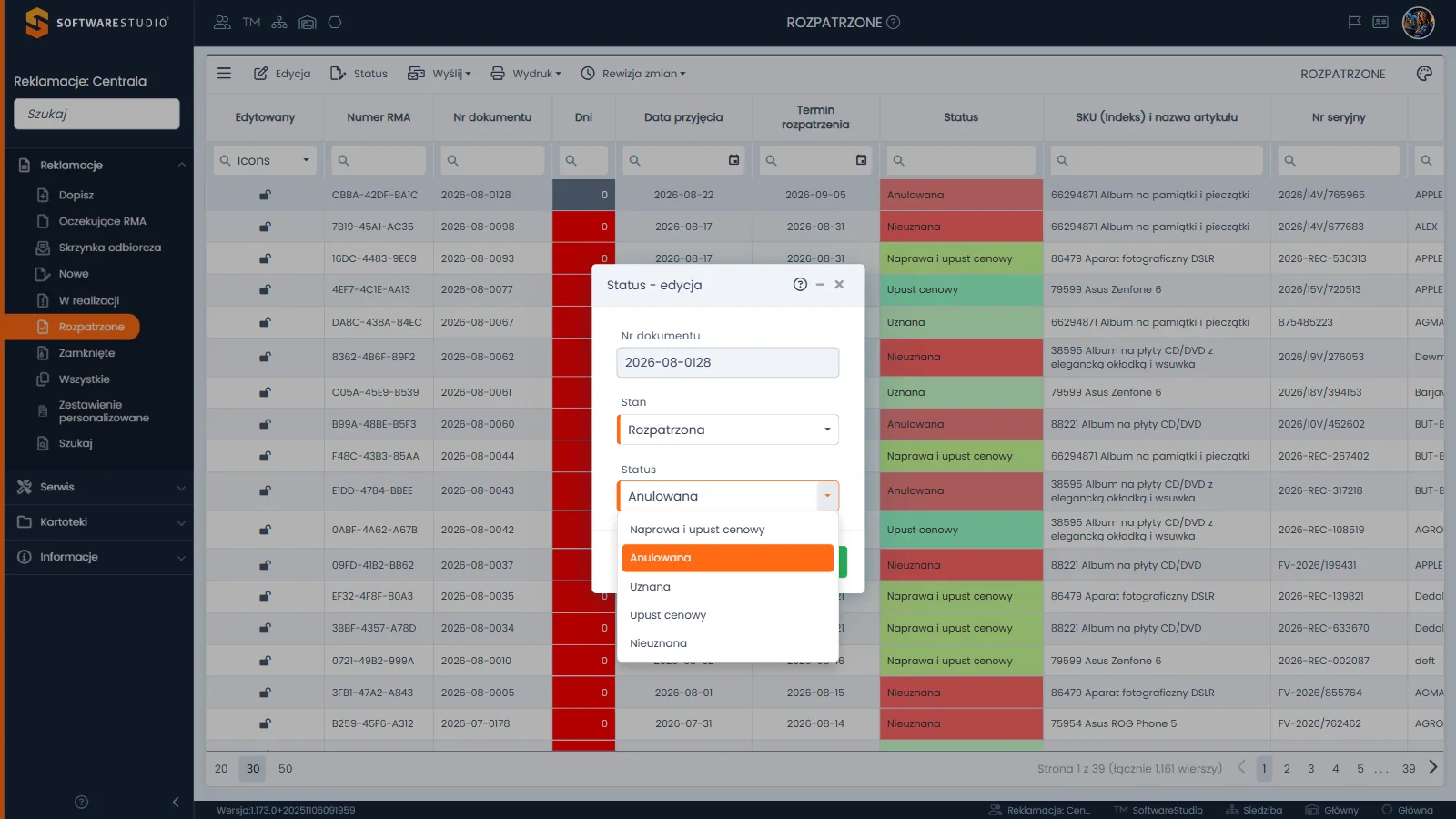This screenshot has height=819, width=1456.
Task: Open the Stan Rozpatrzona combo box
Action: (x=728, y=430)
